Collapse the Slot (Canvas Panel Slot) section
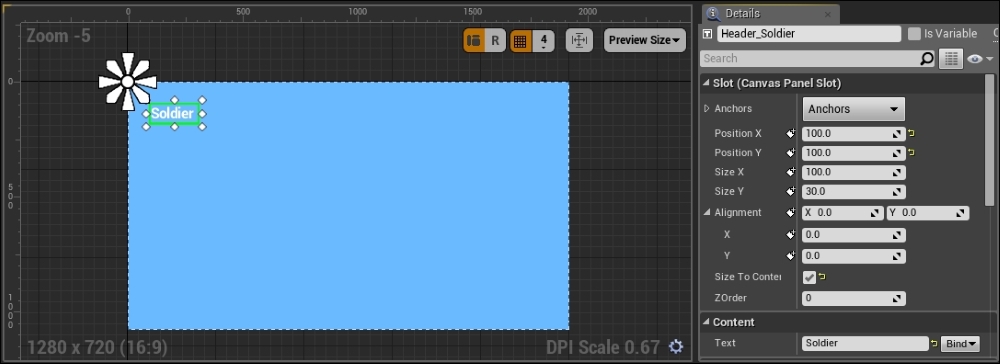The width and height of the screenshot is (1000, 364). pos(707,84)
